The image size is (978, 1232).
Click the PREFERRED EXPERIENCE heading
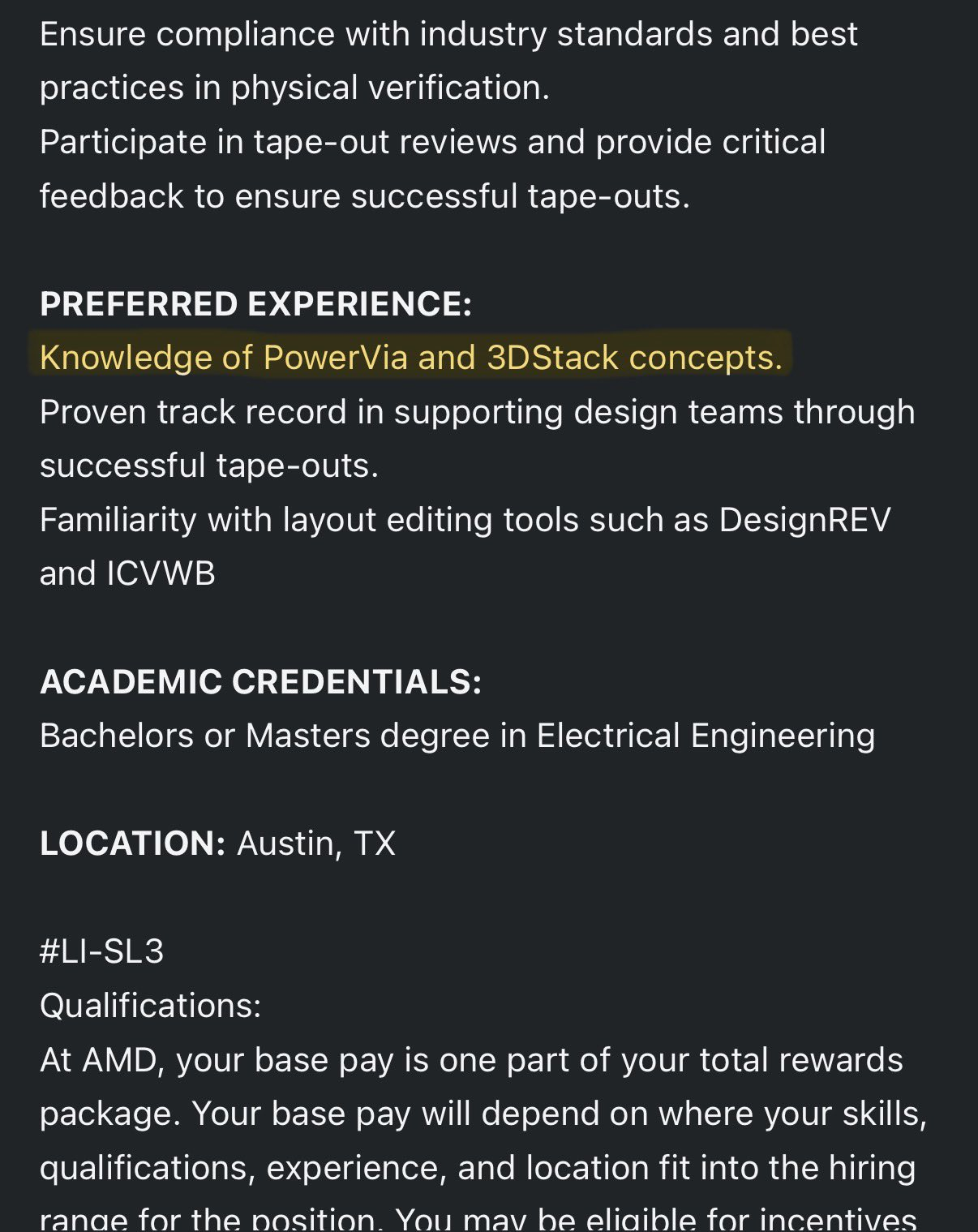point(255,304)
